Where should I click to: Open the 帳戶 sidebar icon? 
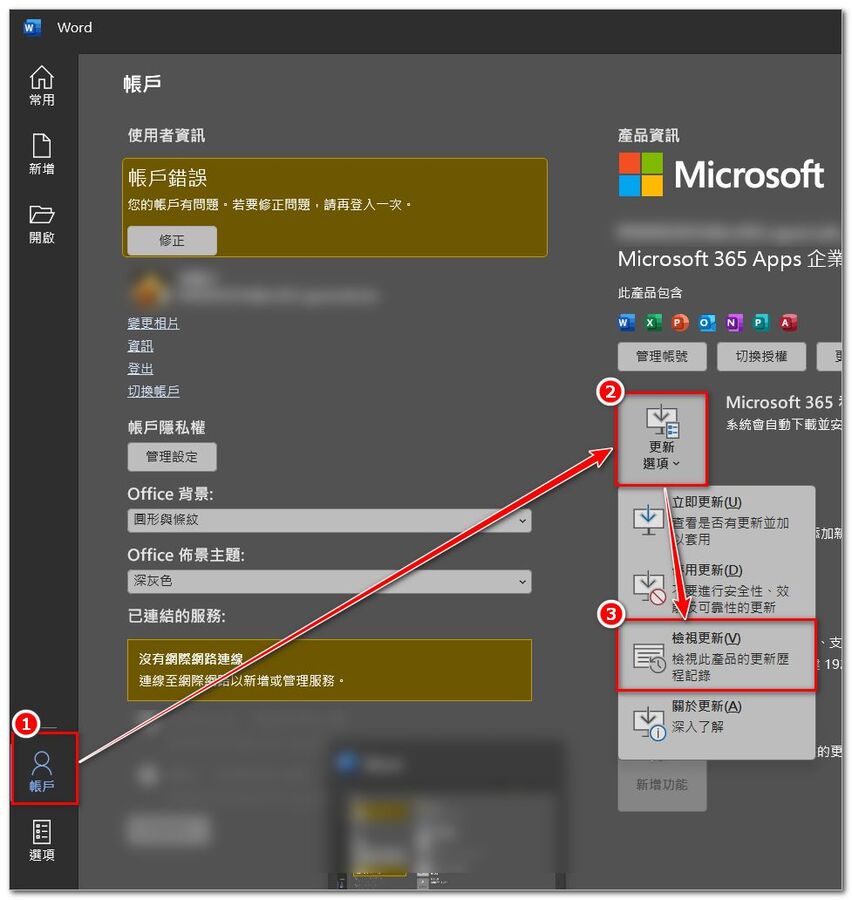tap(41, 768)
